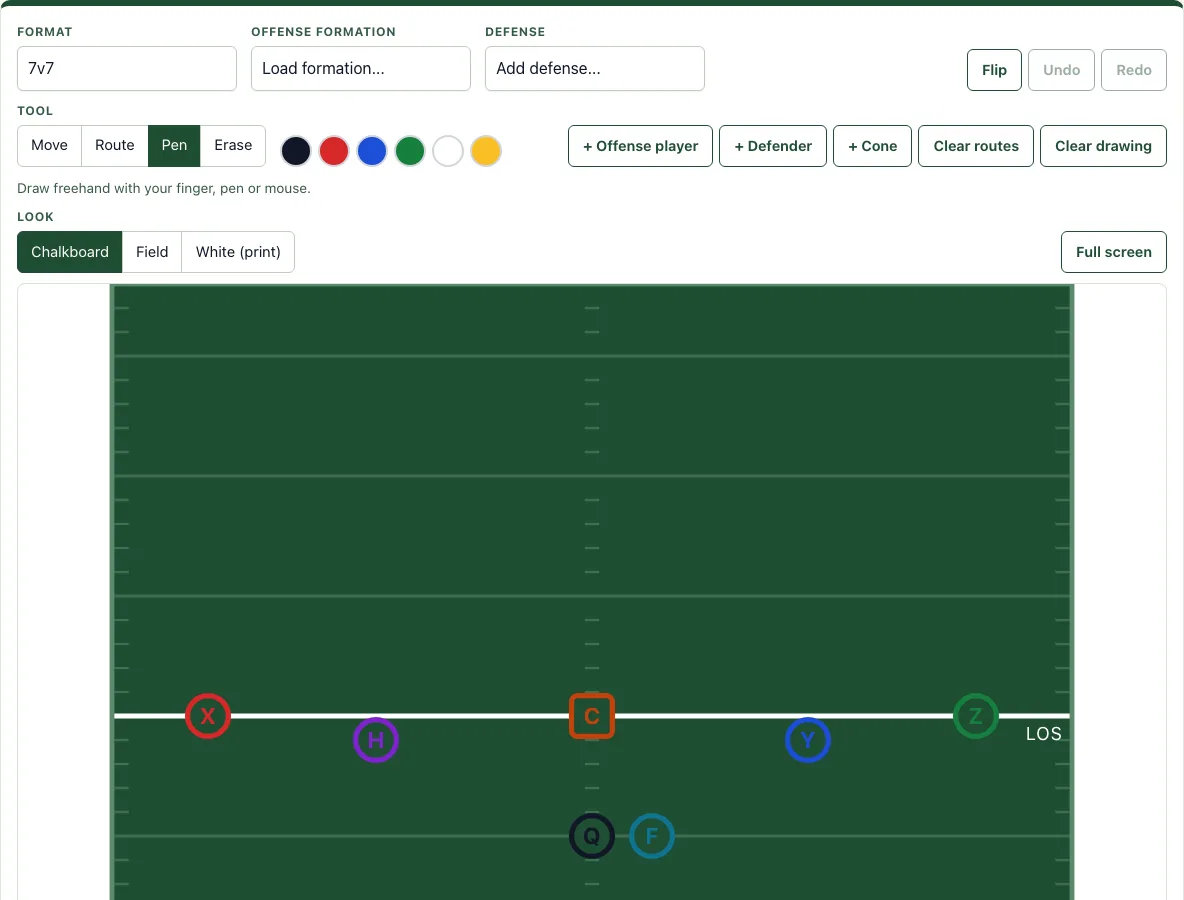Click Clear routes
Image resolution: width=1184 pixels, height=900 pixels.
point(976,146)
